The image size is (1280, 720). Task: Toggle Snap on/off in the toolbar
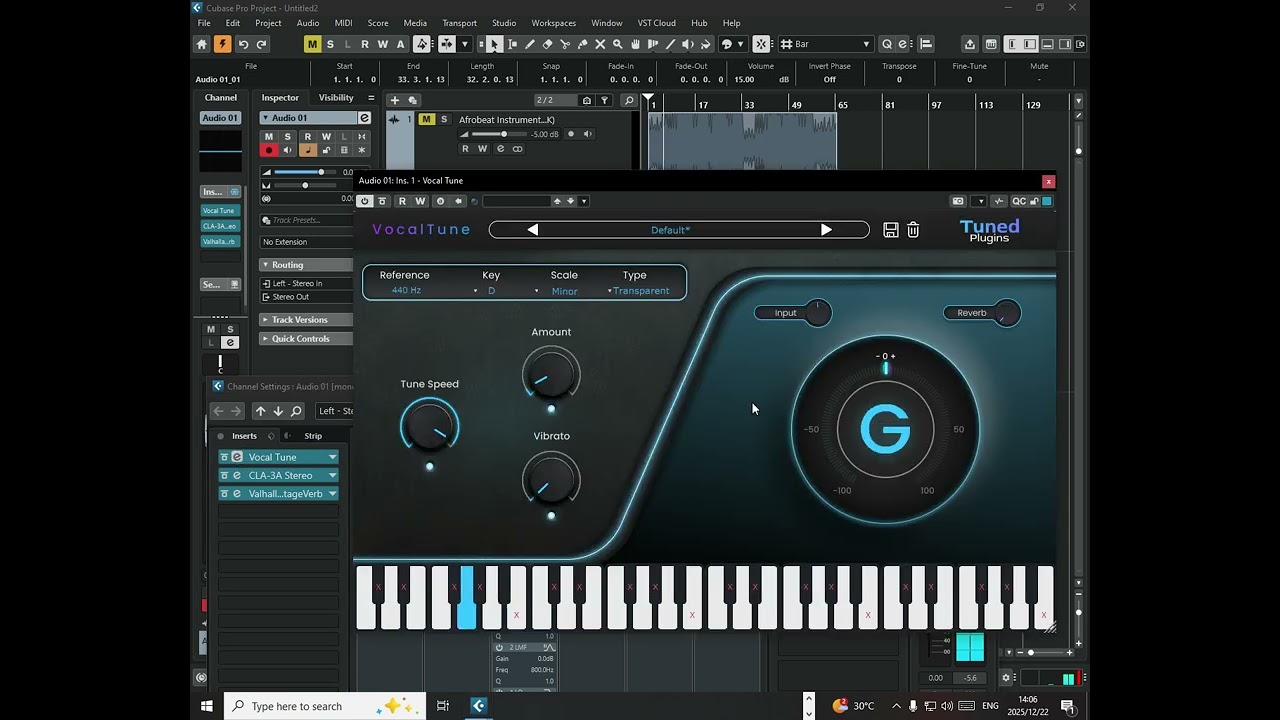pos(761,44)
